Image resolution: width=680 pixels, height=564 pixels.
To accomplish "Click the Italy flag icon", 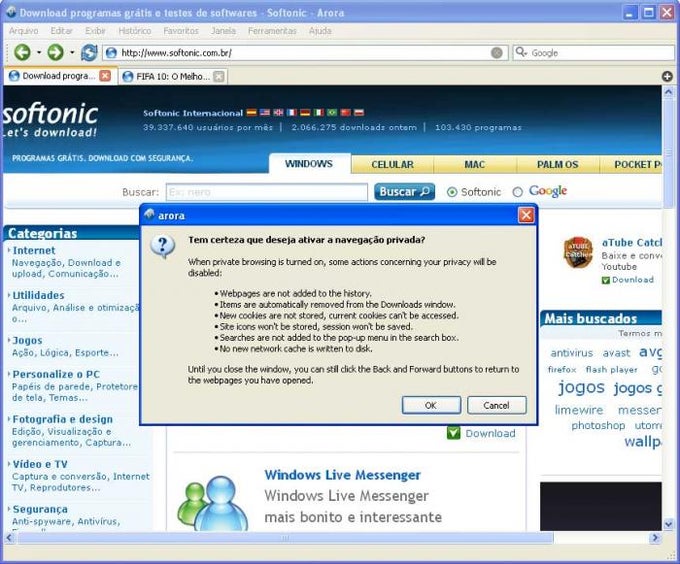I will click(x=319, y=113).
